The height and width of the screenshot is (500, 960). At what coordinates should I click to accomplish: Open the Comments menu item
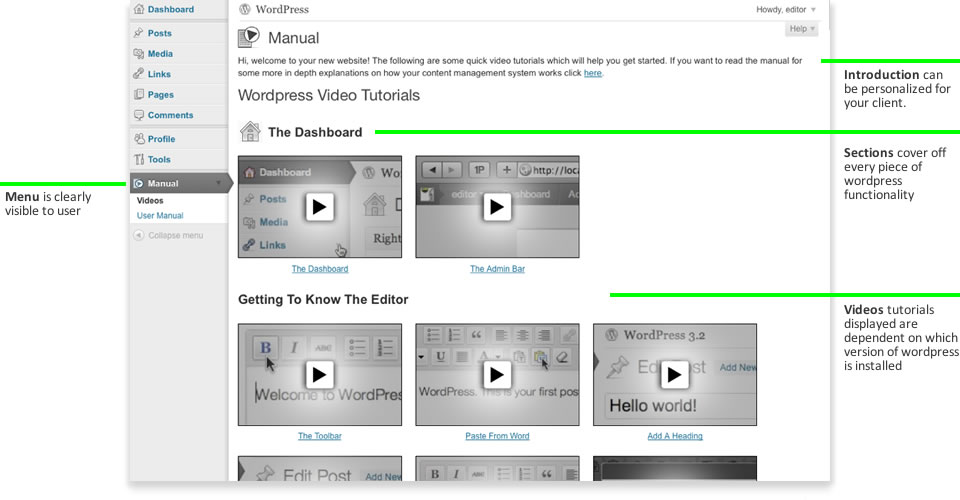pyautogui.click(x=170, y=115)
